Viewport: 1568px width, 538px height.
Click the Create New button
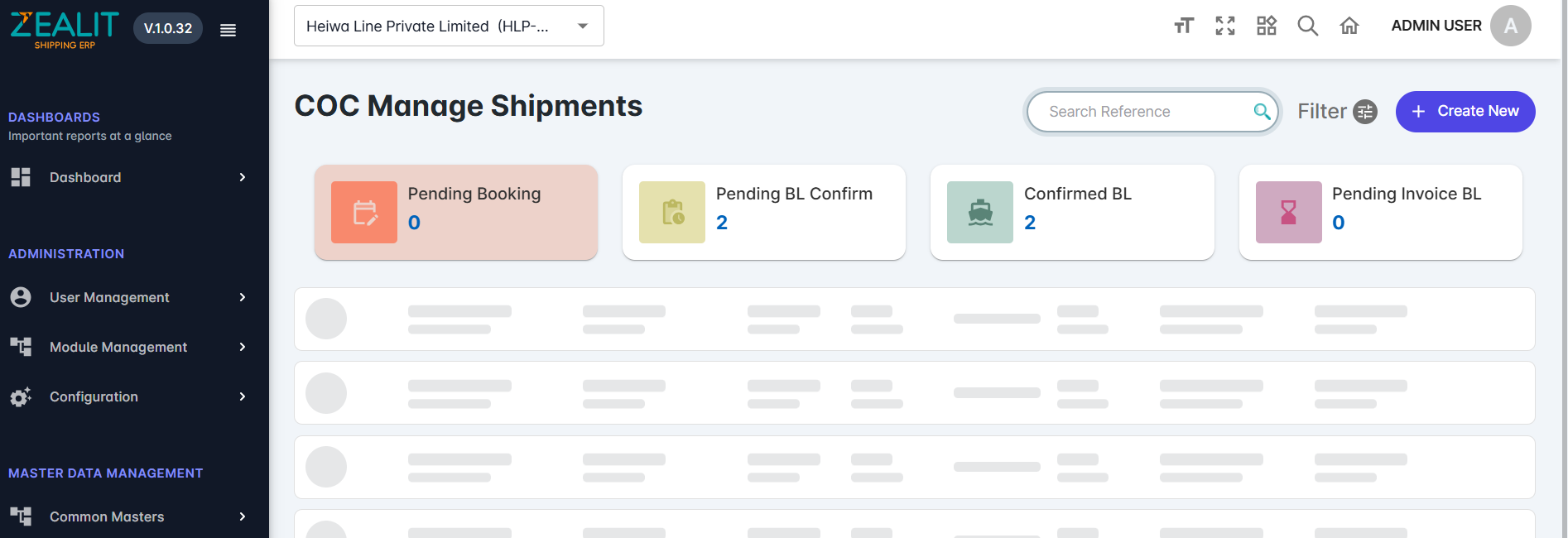pyautogui.click(x=1465, y=112)
